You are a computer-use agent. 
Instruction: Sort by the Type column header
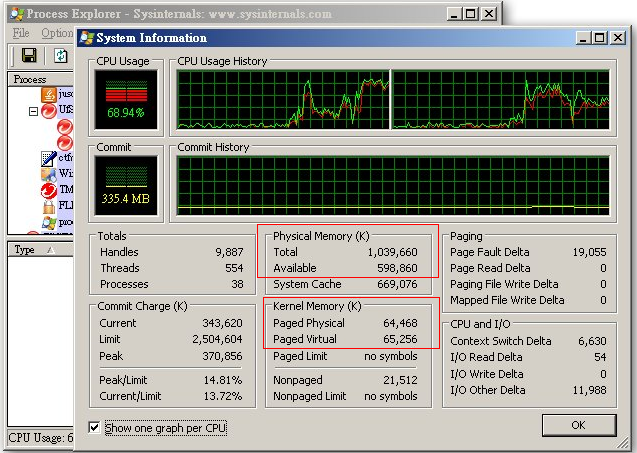[x=40, y=249]
